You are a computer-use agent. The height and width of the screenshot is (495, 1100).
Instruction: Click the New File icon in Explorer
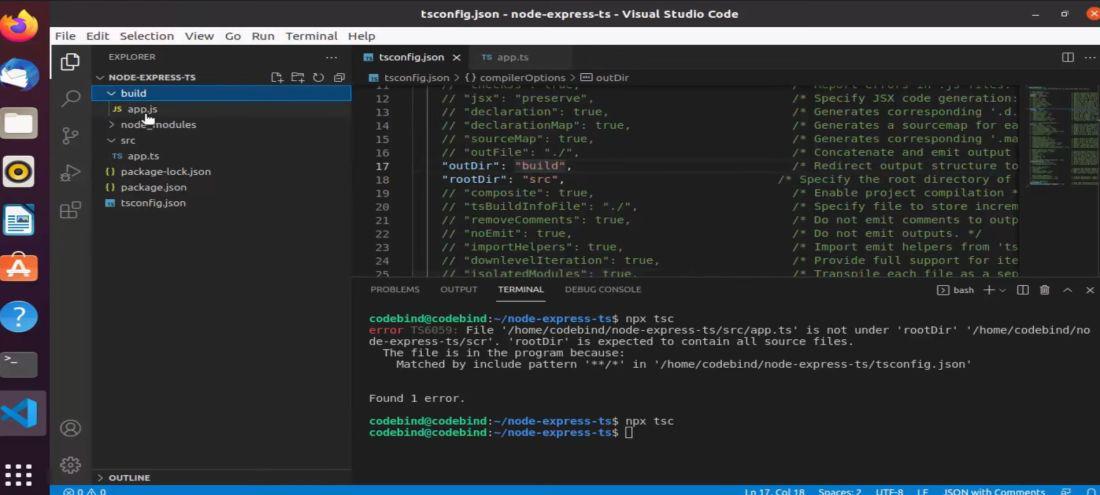tap(277, 77)
